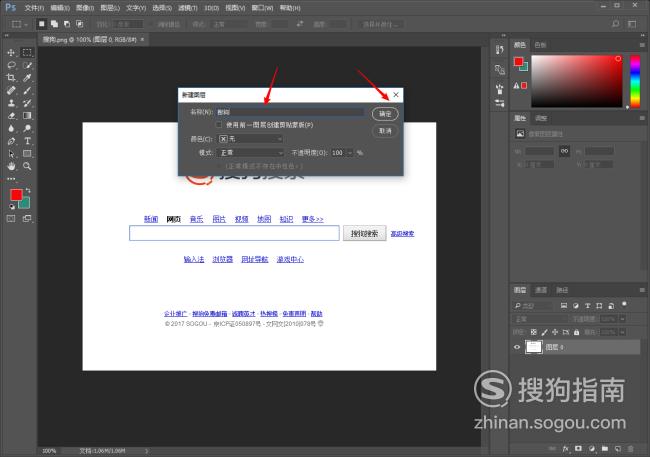Toggle lock transparent pixels
650x457 pixels.
(534, 332)
